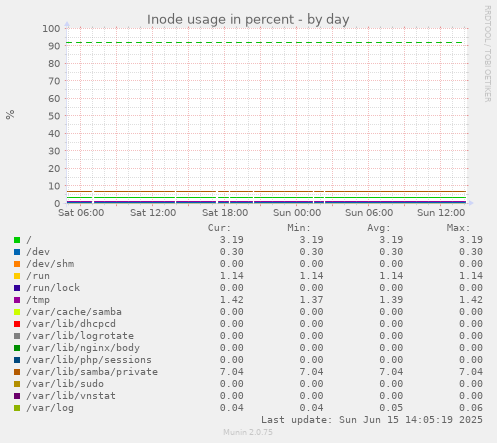The image size is (497, 443).
Task: Click the green swatch for / filesystem
Action: (17, 240)
